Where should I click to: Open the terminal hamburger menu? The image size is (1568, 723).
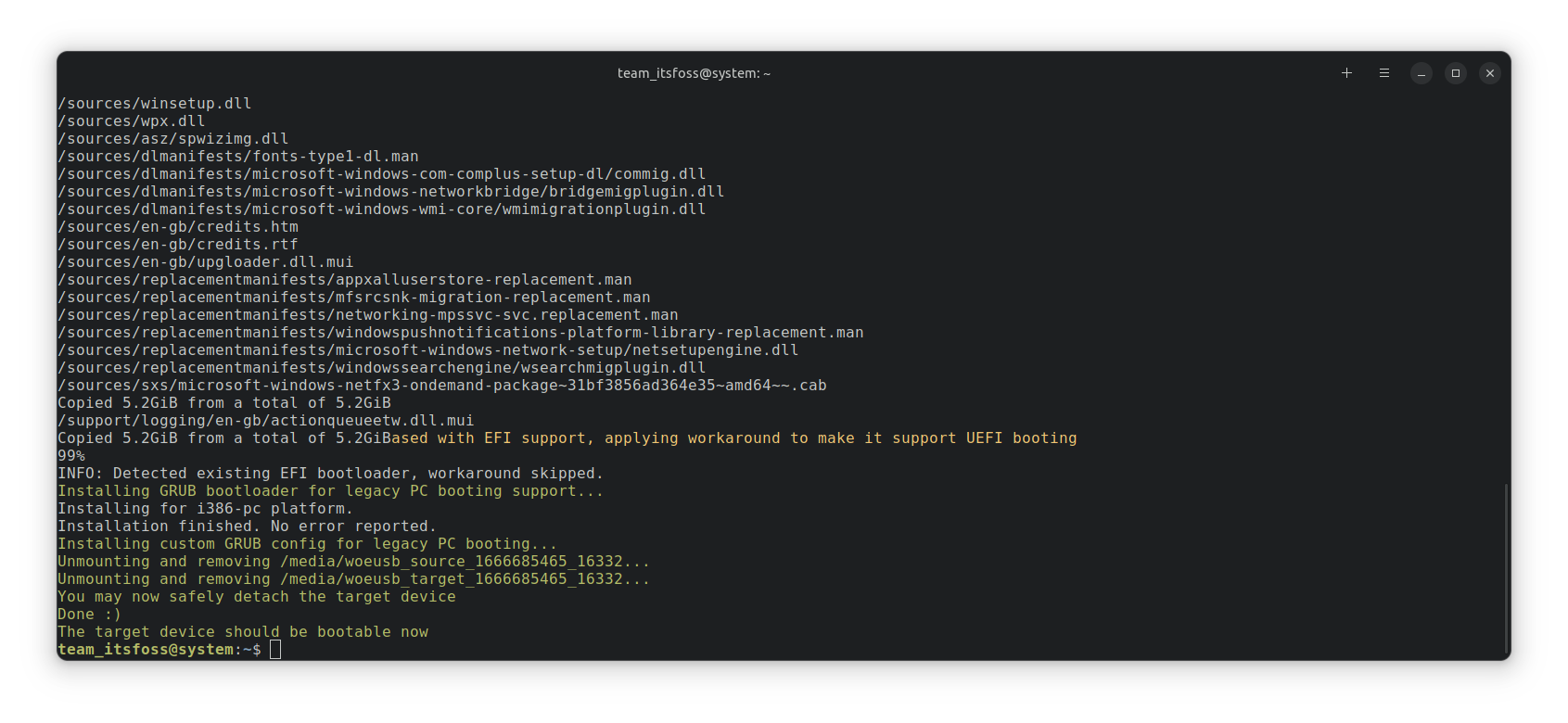click(1383, 73)
